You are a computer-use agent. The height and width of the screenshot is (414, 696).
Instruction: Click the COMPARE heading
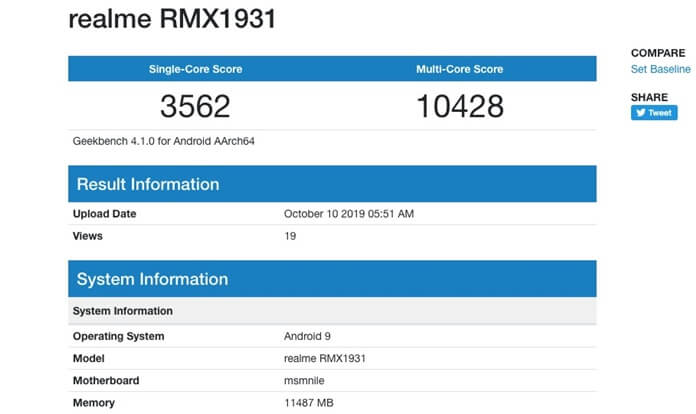click(x=658, y=53)
